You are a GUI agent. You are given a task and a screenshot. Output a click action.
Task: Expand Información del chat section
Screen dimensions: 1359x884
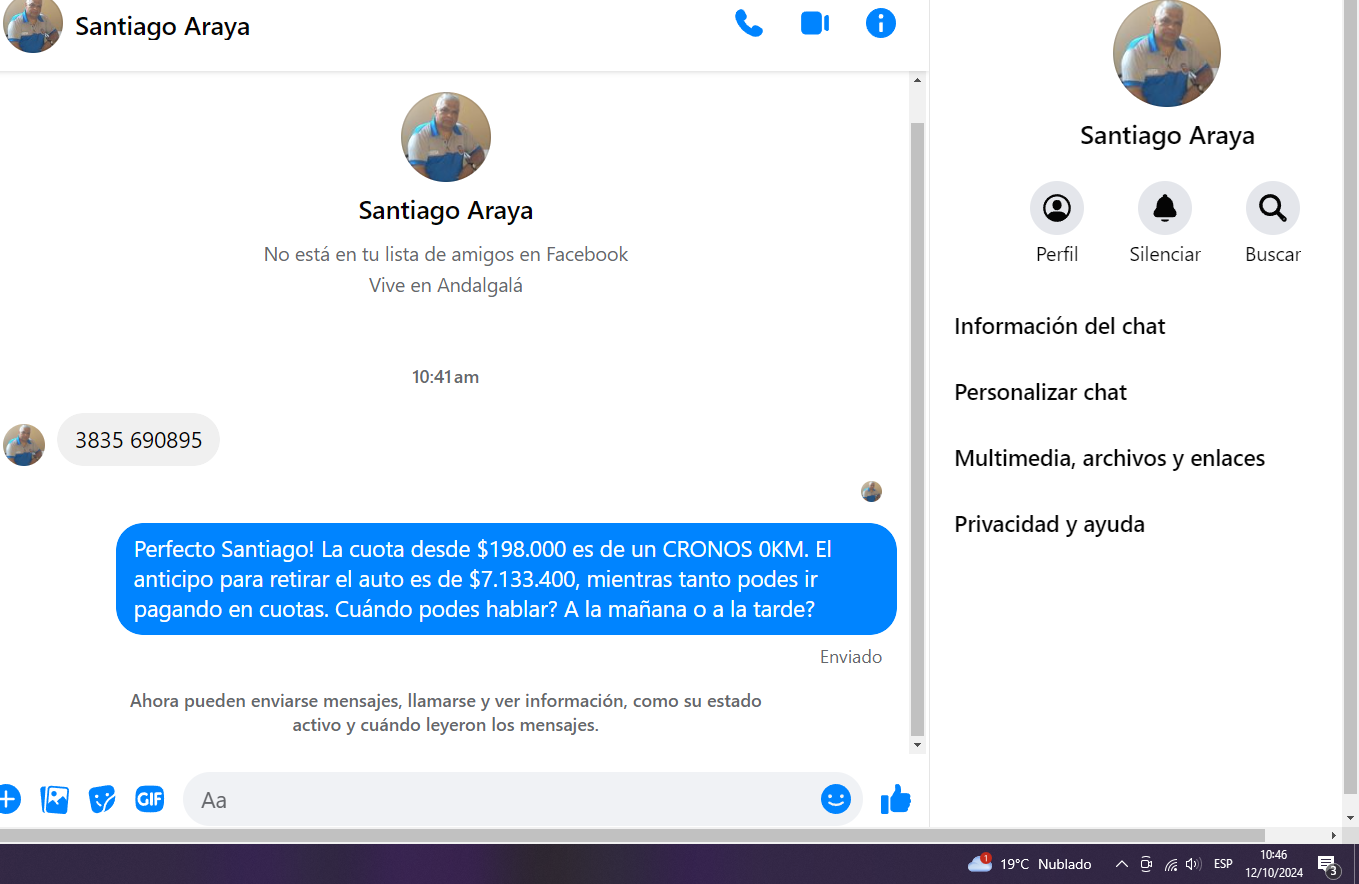pyautogui.click(x=1059, y=326)
